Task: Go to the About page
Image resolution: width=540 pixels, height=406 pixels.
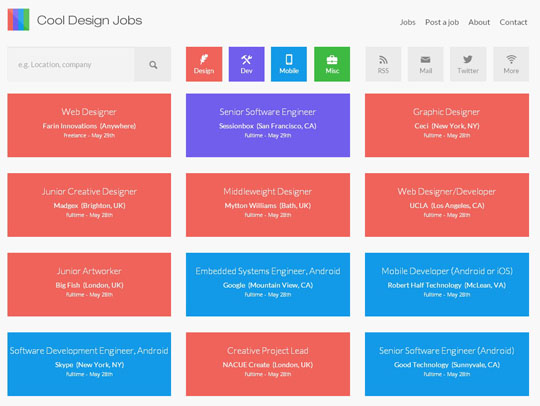Action: tap(479, 22)
